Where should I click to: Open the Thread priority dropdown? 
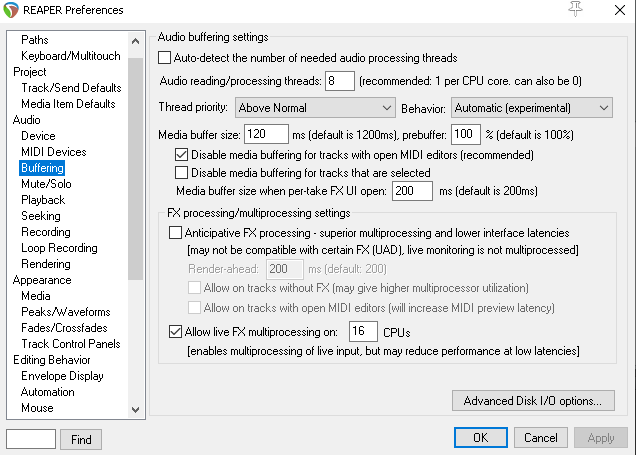pyautogui.click(x=315, y=108)
